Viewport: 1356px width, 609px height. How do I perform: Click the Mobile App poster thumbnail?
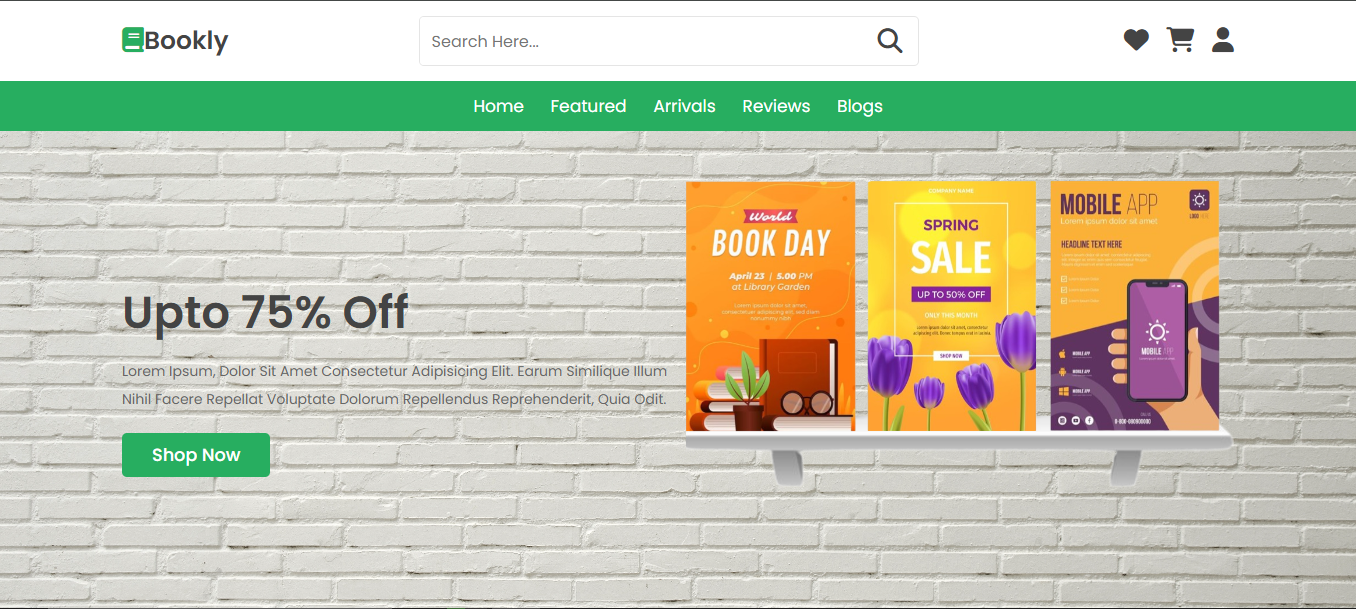[1134, 306]
